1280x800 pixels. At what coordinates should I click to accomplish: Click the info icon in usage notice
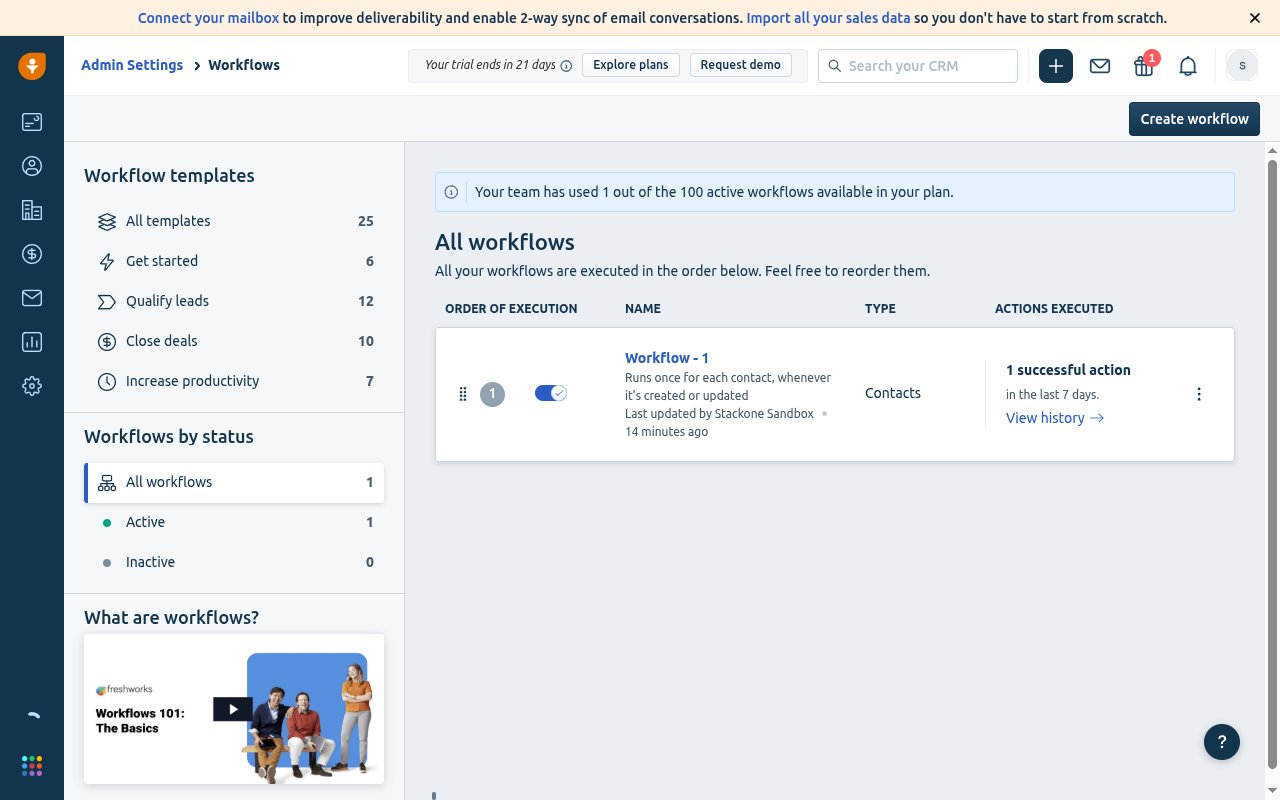tap(451, 192)
